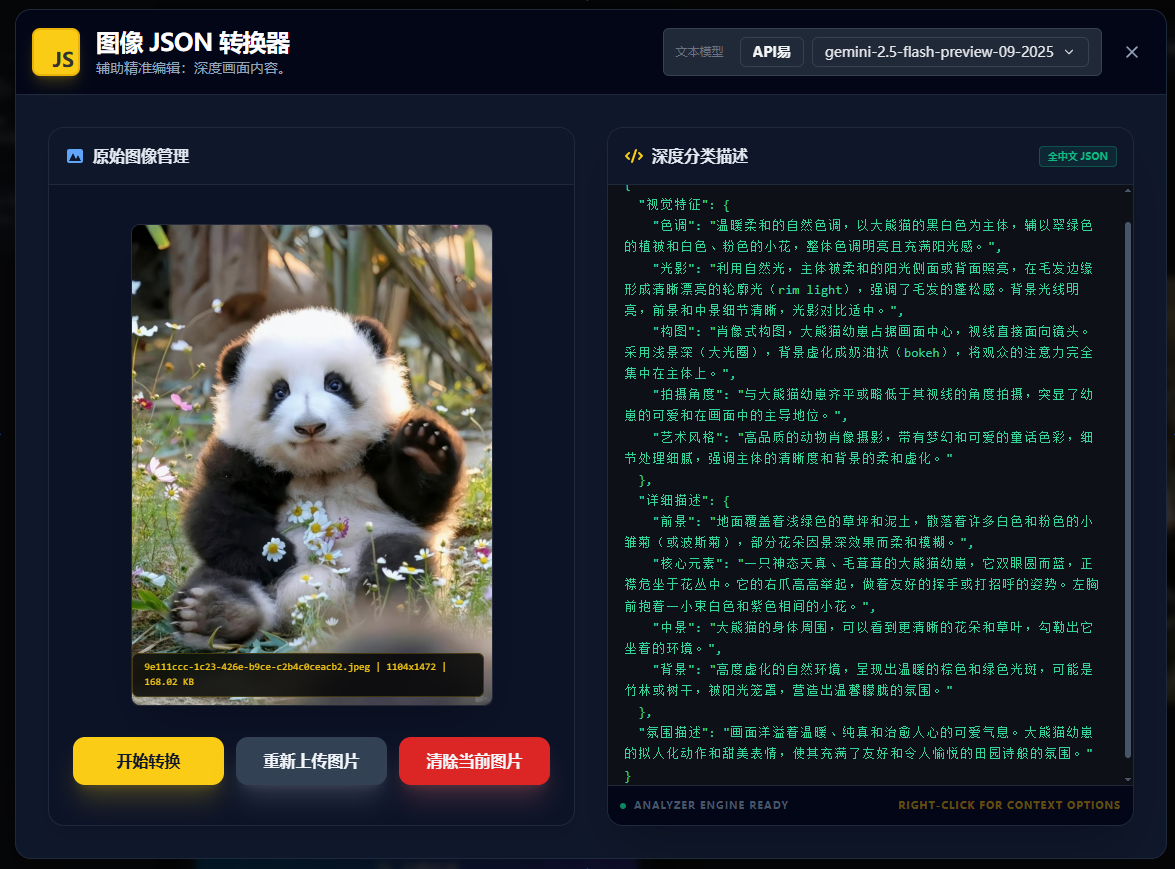Image resolution: width=1175 pixels, height=869 pixels.
Task: Click 重新上传图片 to re-upload an image
Action: 311,761
